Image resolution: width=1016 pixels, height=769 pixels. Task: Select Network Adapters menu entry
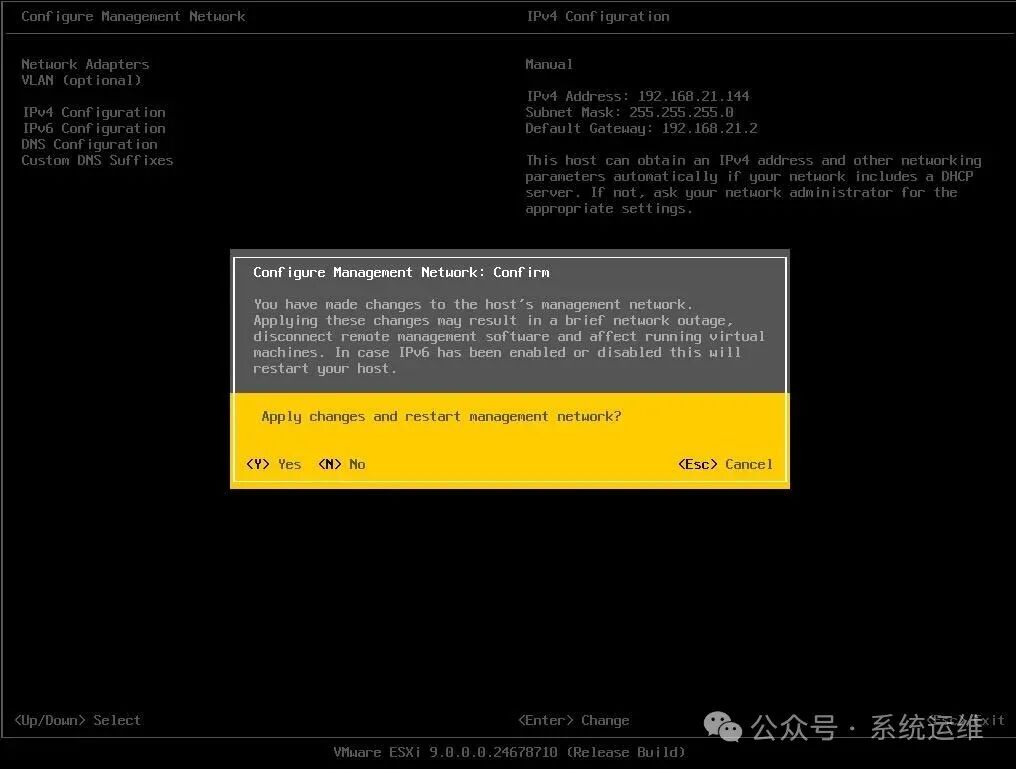pos(85,64)
